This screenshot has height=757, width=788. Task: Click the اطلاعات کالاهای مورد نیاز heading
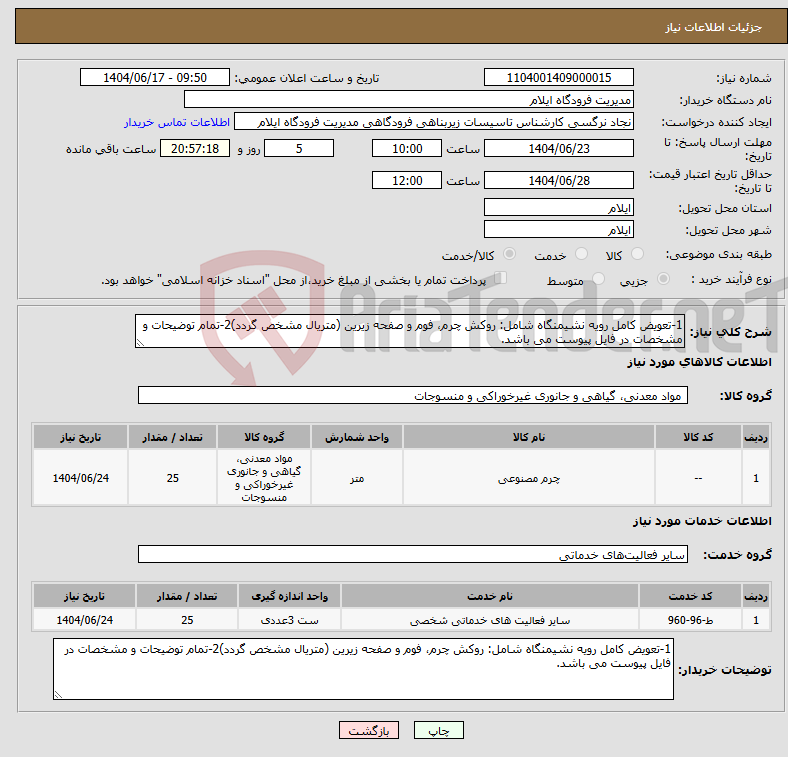[x=699, y=362]
